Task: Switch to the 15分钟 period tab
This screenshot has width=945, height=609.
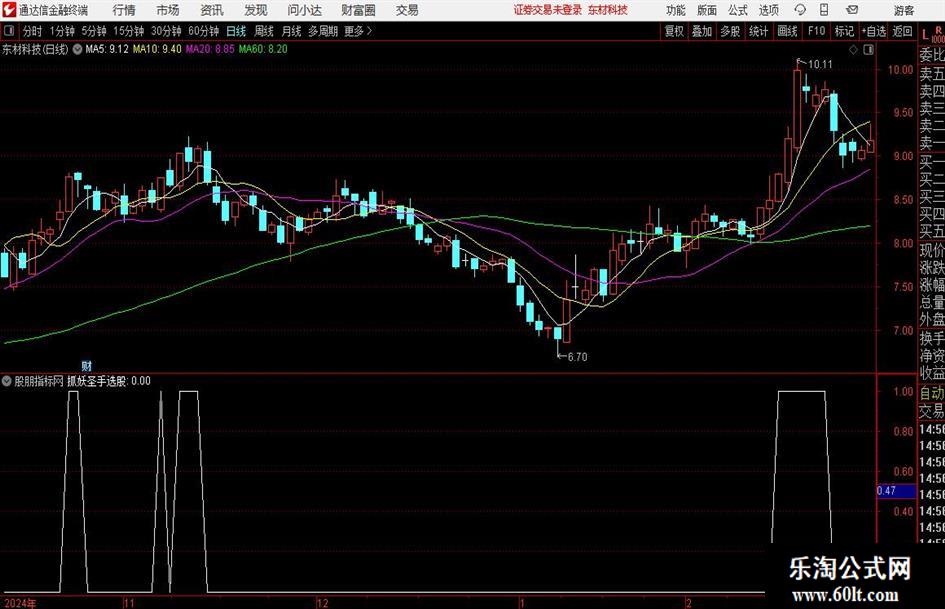Action: pyautogui.click(x=128, y=31)
